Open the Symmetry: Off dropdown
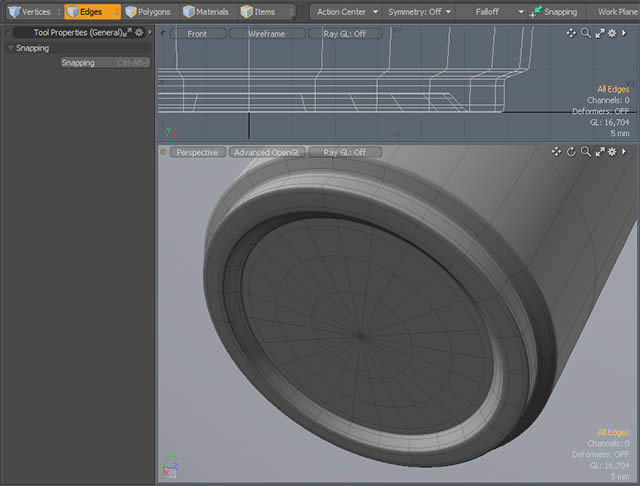The image size is (640, 486). click(419, 12)
